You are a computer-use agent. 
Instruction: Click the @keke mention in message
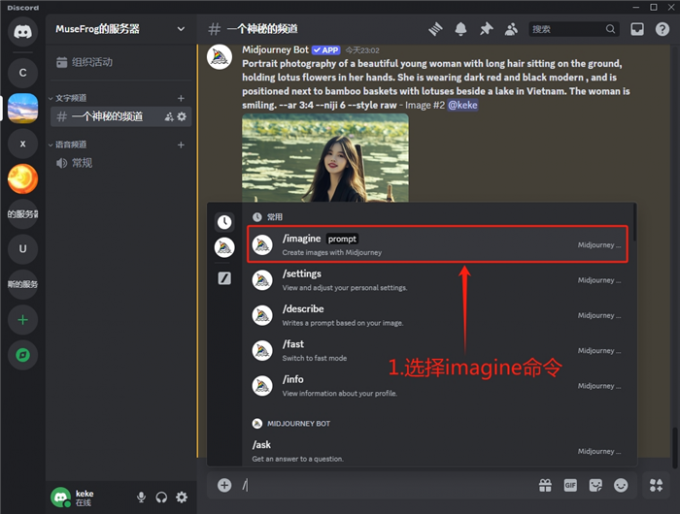pos(463,105)
